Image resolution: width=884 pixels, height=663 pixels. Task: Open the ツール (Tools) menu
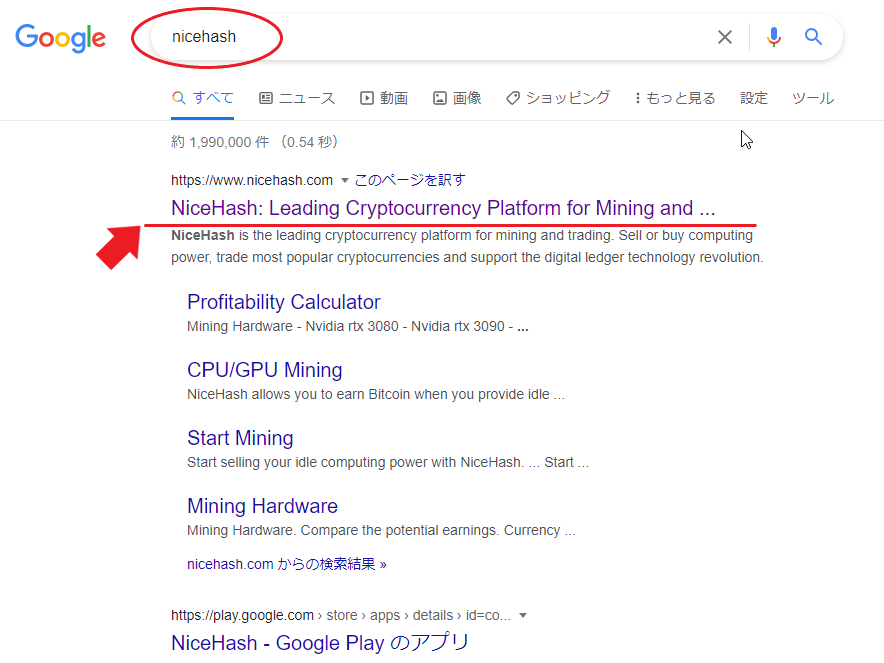pyautogui.click(x=812, y=97)
